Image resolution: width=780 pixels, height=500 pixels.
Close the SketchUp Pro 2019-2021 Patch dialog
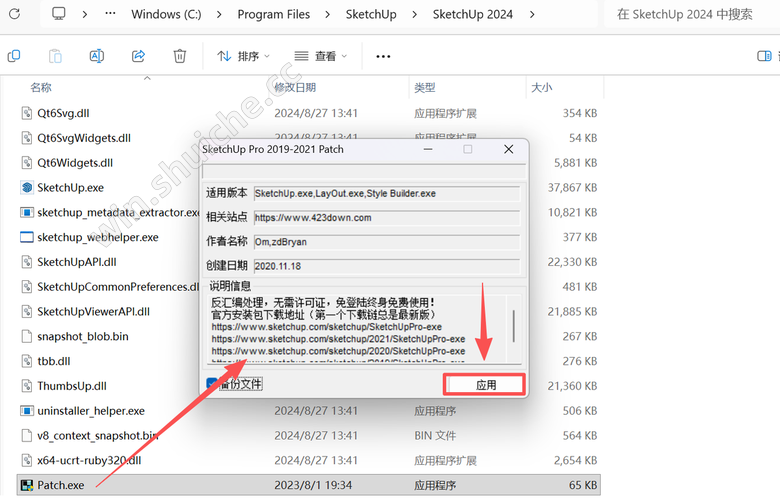(x=509, y=149)
